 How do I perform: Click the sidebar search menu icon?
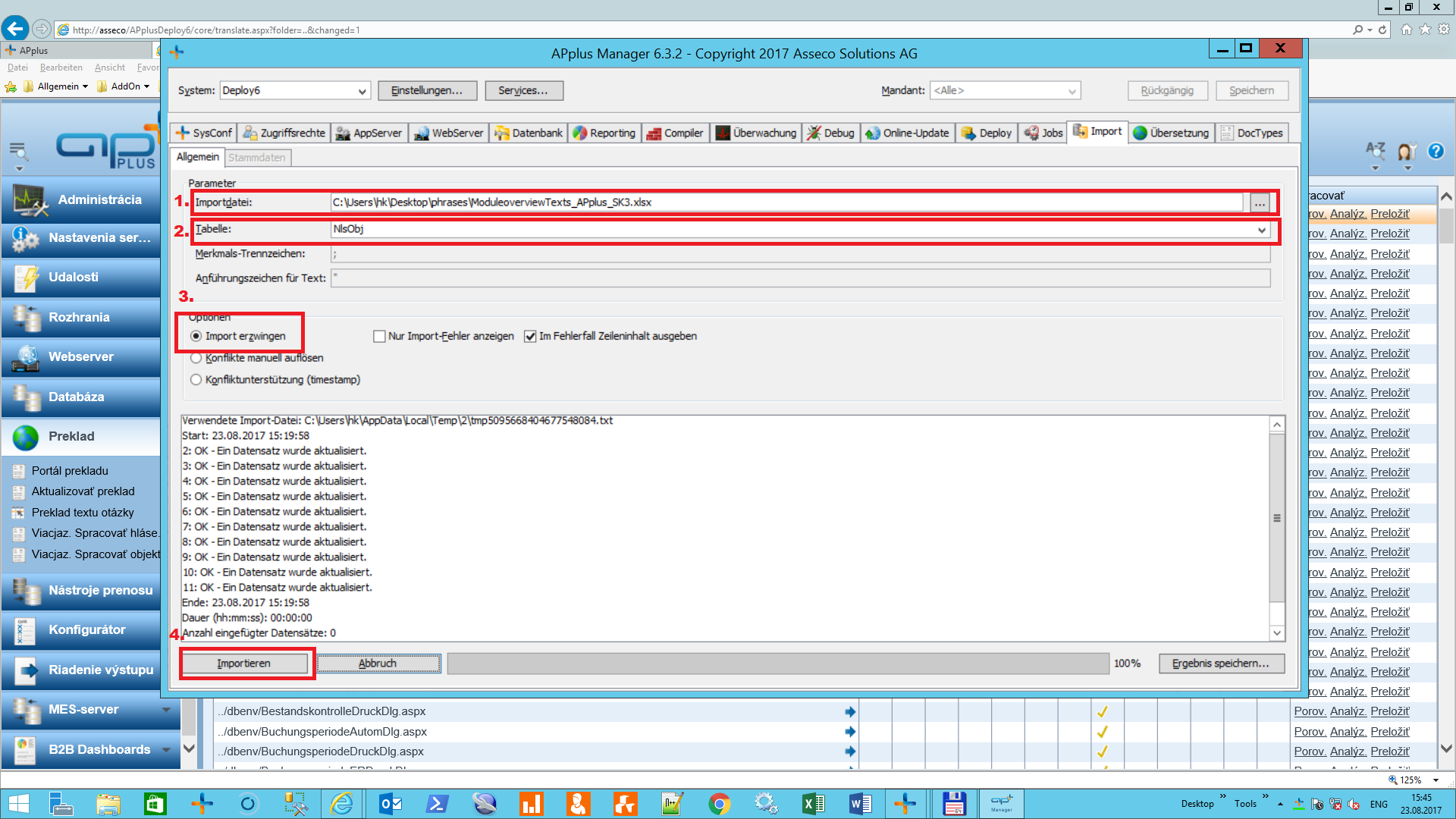point(19,152)
